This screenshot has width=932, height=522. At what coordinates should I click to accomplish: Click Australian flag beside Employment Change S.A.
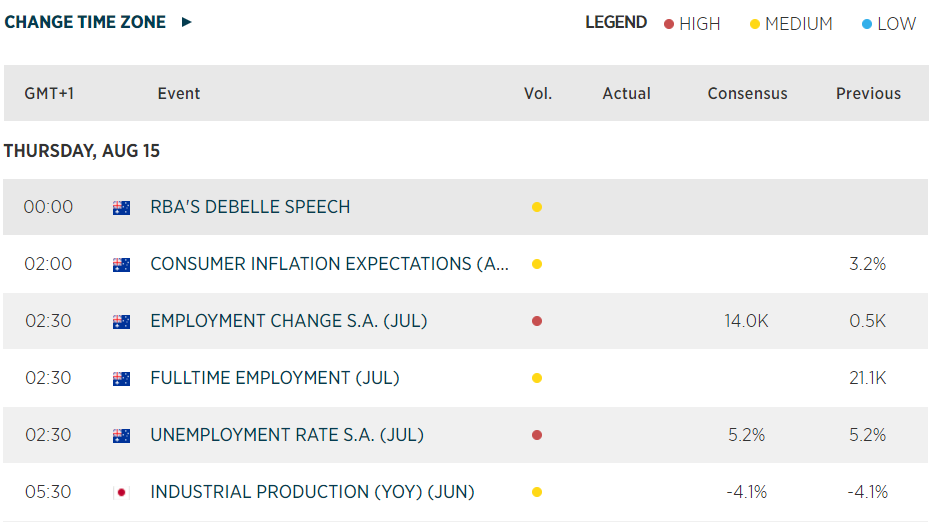[122, 322]
